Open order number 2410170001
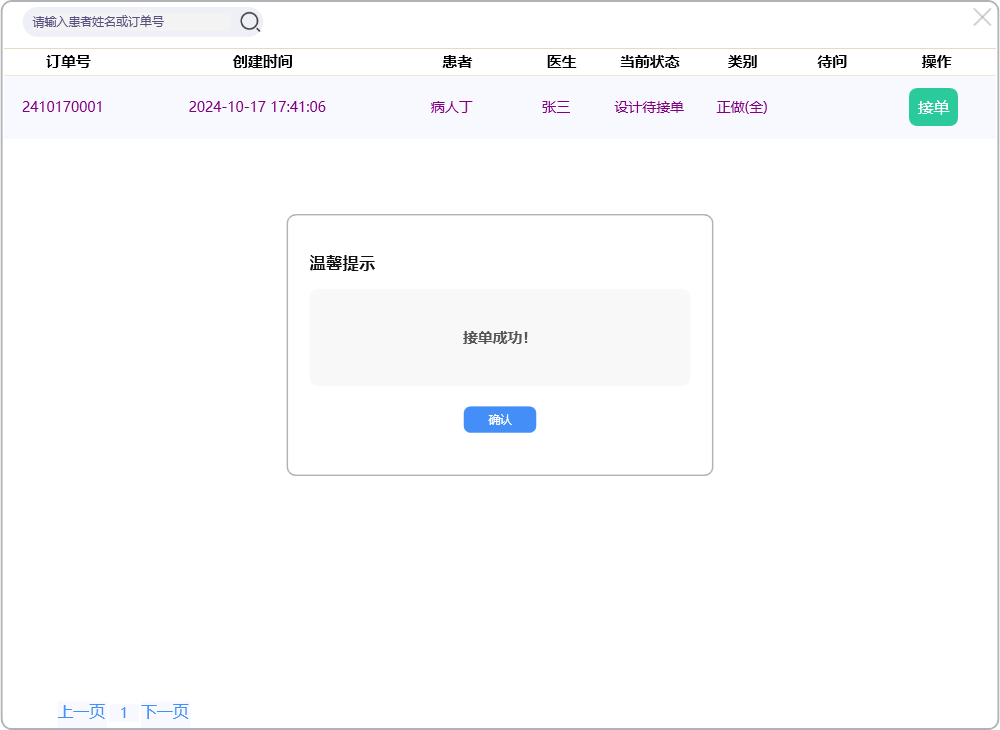Image resolution: width=1000 pixels, height=730 pixels. 62,107
